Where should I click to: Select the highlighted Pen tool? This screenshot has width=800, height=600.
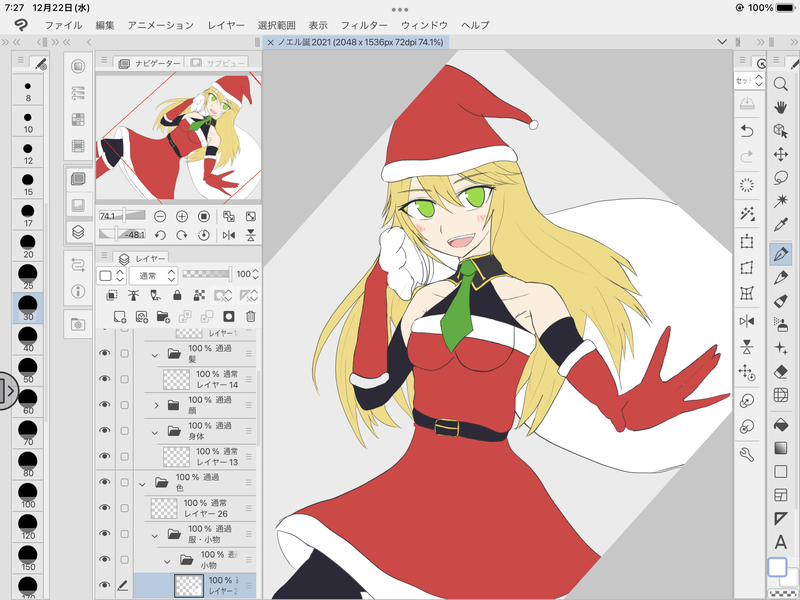[780, 254]
